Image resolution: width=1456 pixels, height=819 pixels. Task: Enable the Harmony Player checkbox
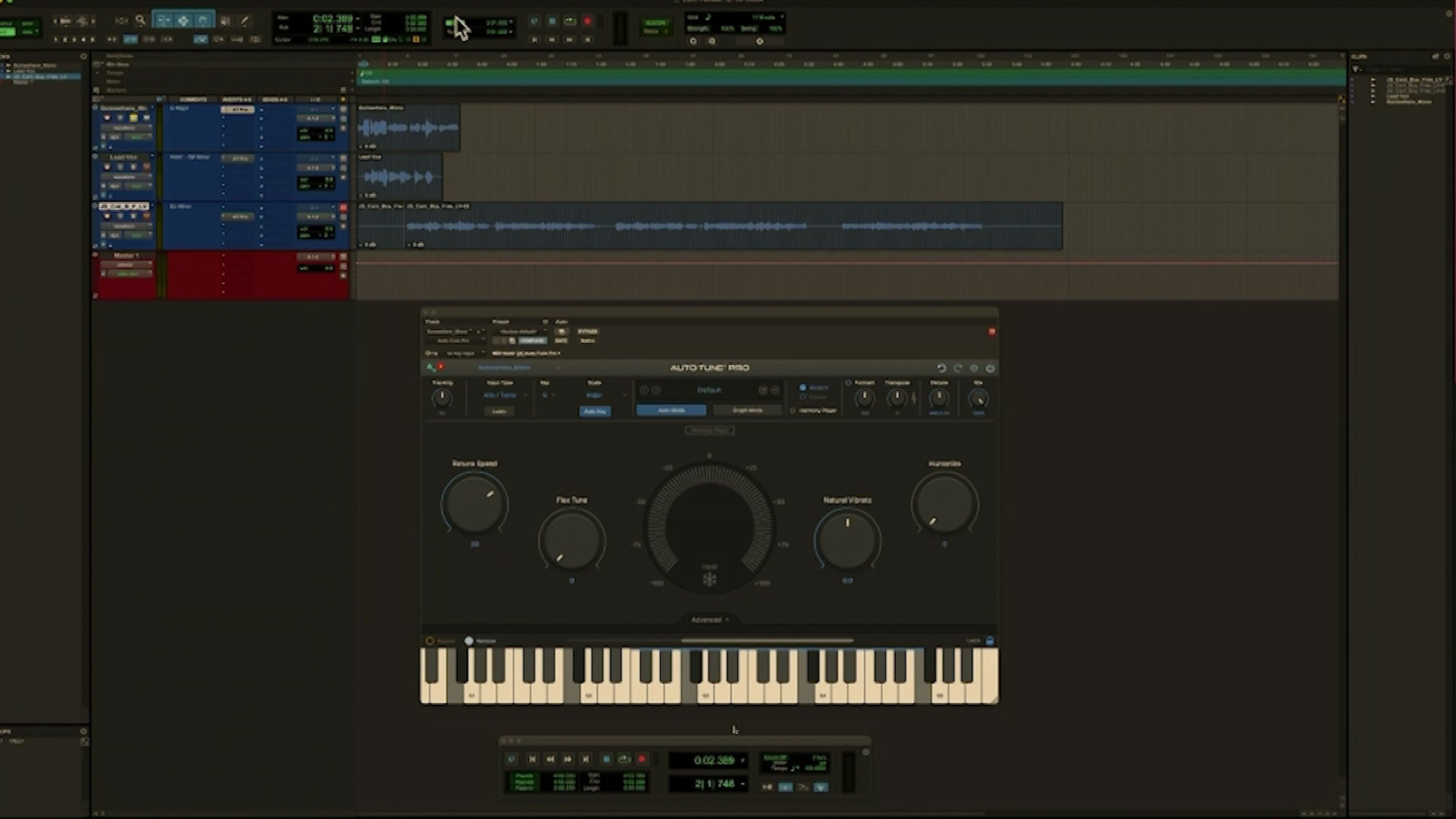(x=793, y=410)
